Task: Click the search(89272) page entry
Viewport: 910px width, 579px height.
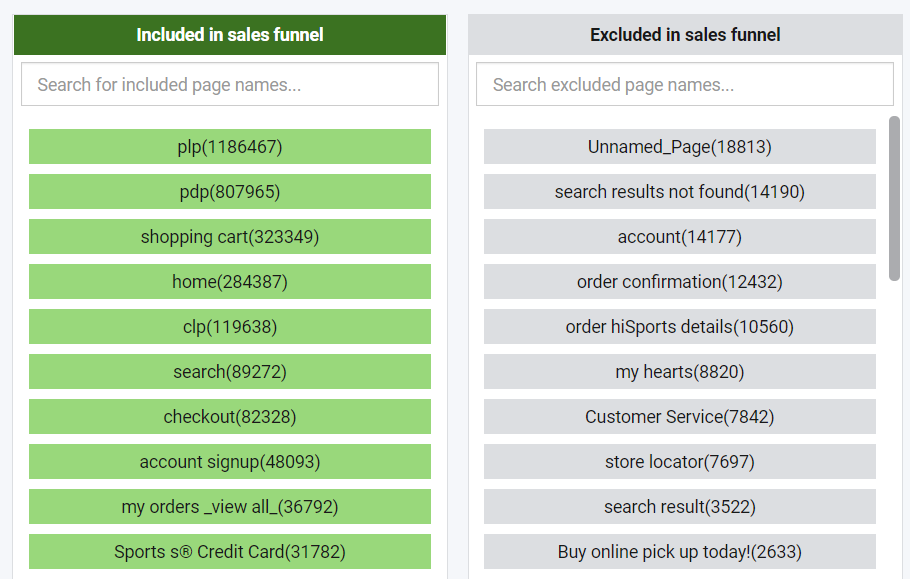Action: coord(230,371)
